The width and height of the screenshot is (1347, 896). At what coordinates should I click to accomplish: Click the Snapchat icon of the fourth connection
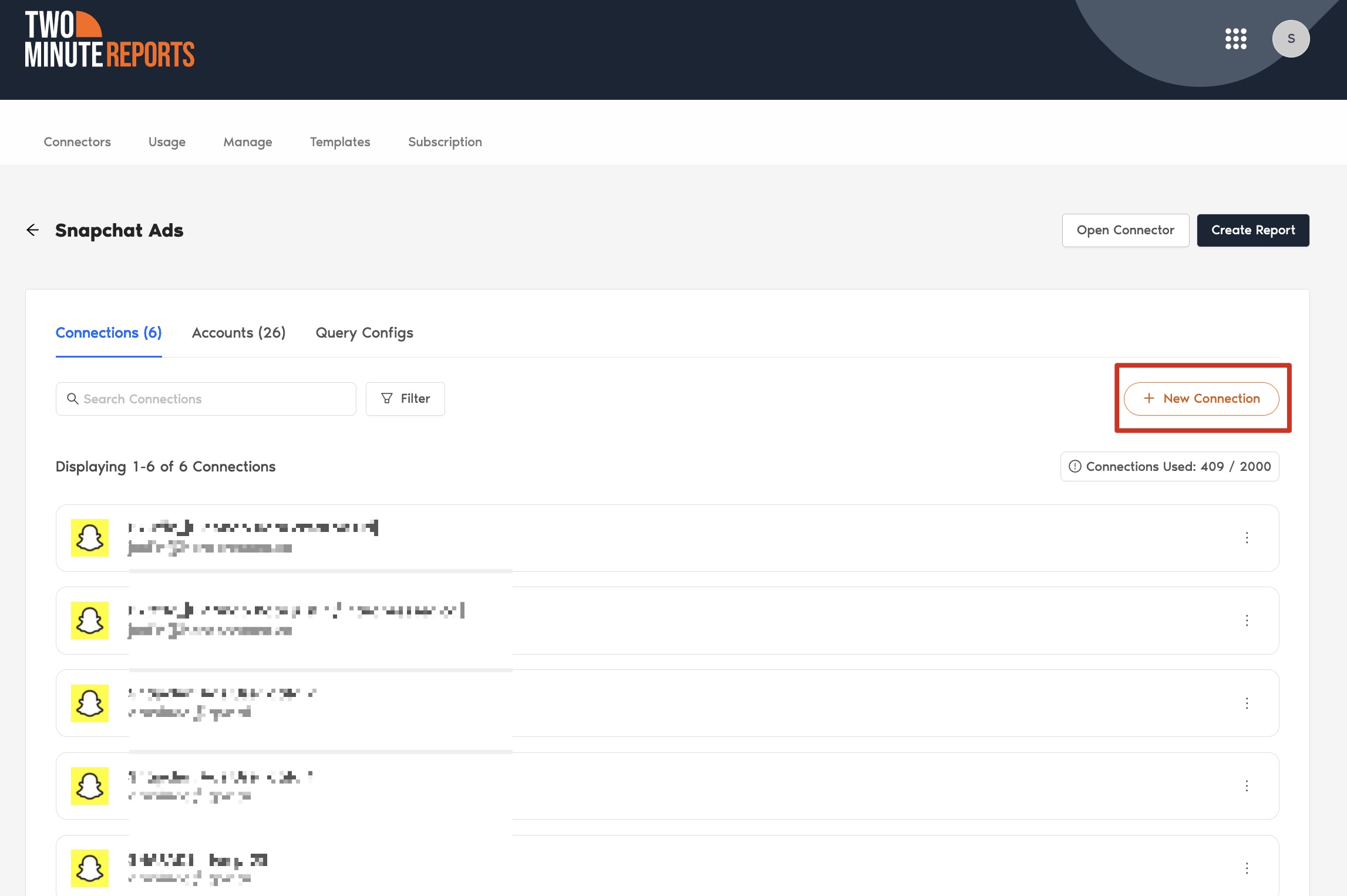90,786
